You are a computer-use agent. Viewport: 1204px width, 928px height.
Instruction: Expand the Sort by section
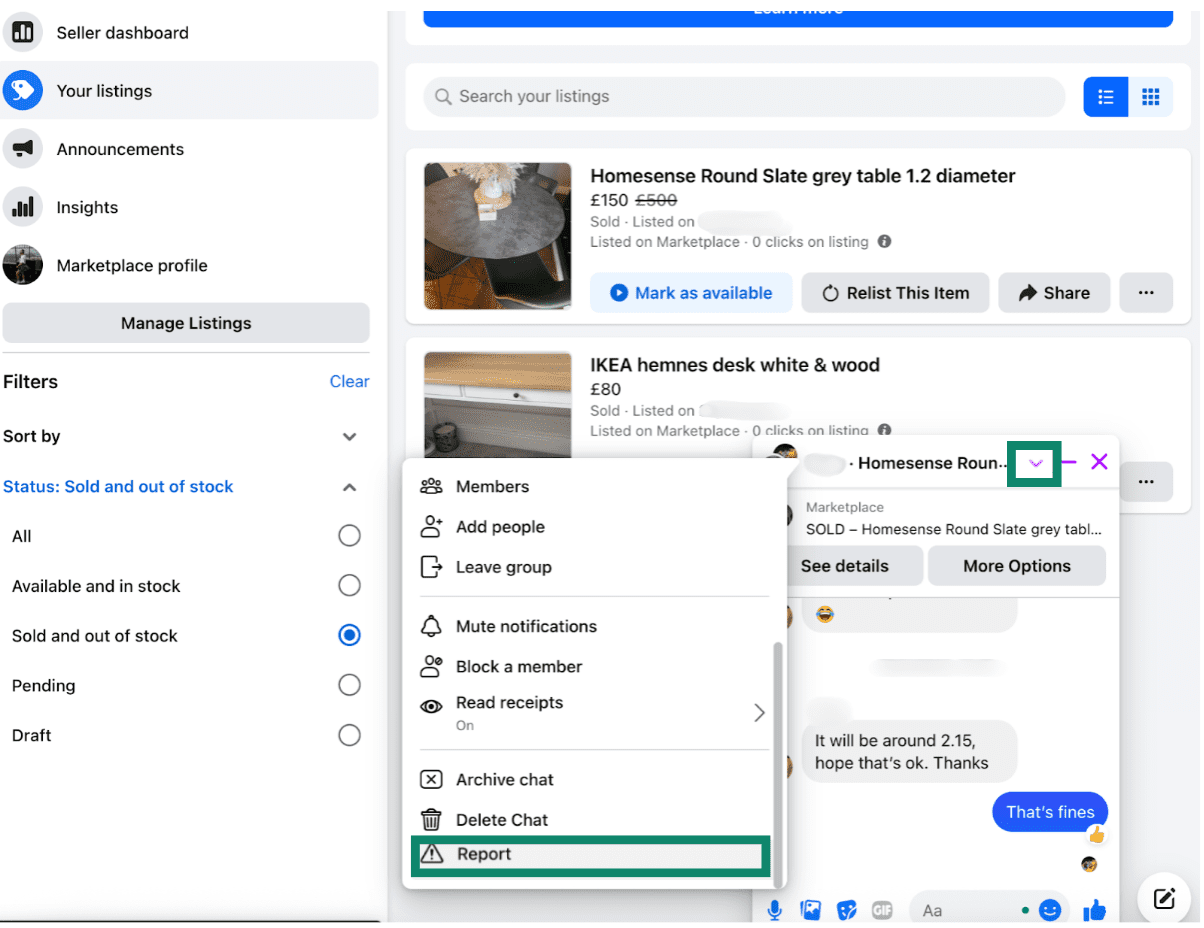(349, 437)
